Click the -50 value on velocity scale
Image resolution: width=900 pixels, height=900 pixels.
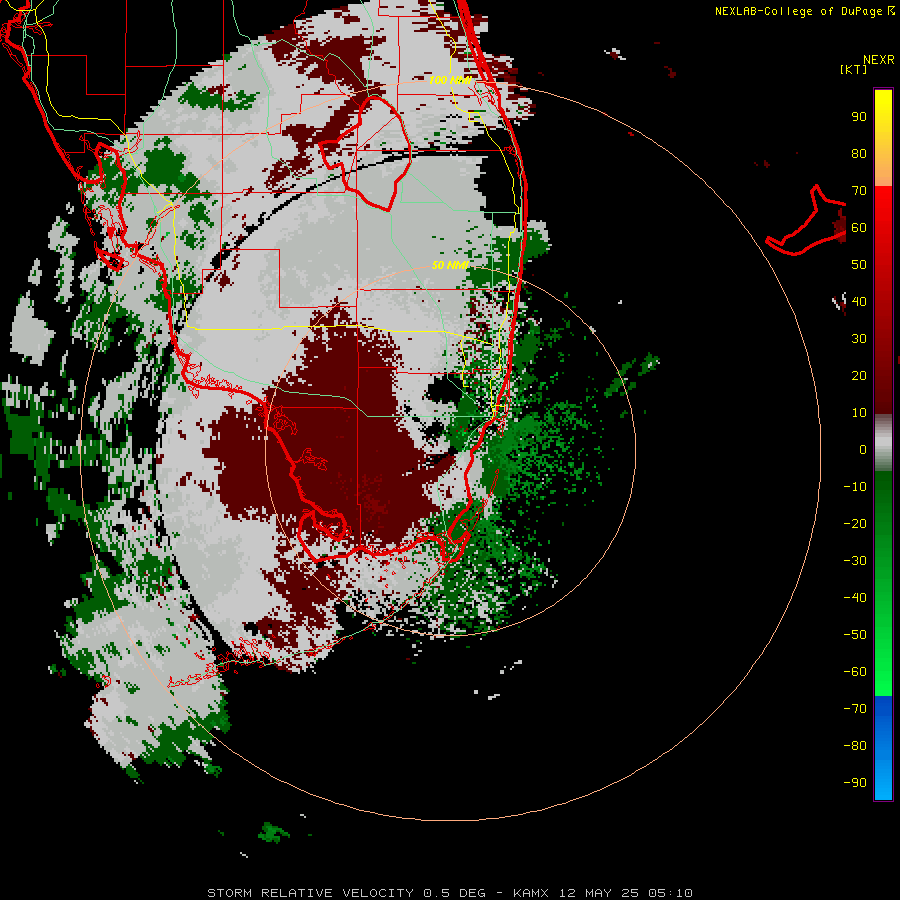pyautogui.click(x=855, y=635)
